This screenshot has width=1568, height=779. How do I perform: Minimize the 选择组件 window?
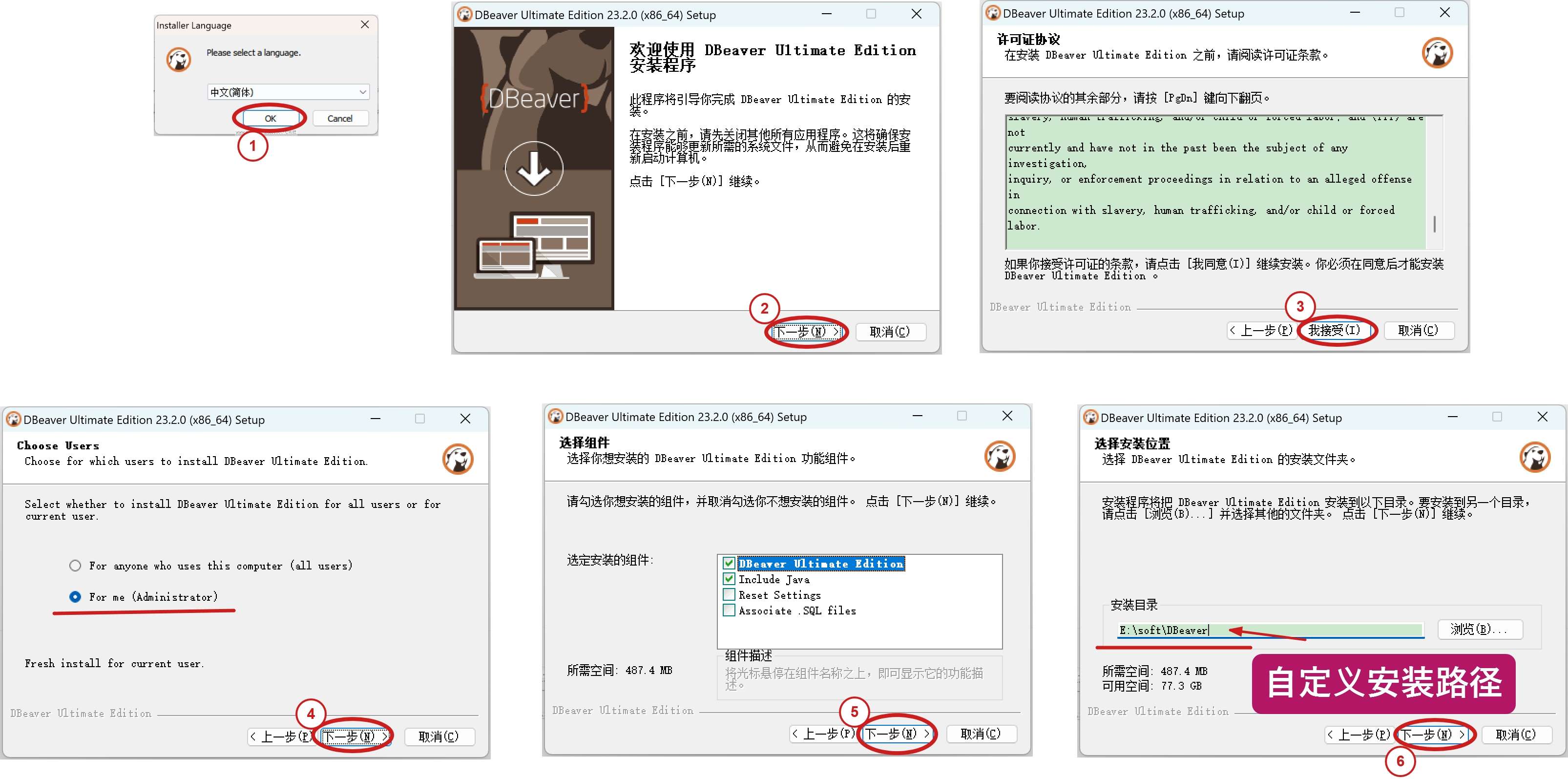[917, 416]
